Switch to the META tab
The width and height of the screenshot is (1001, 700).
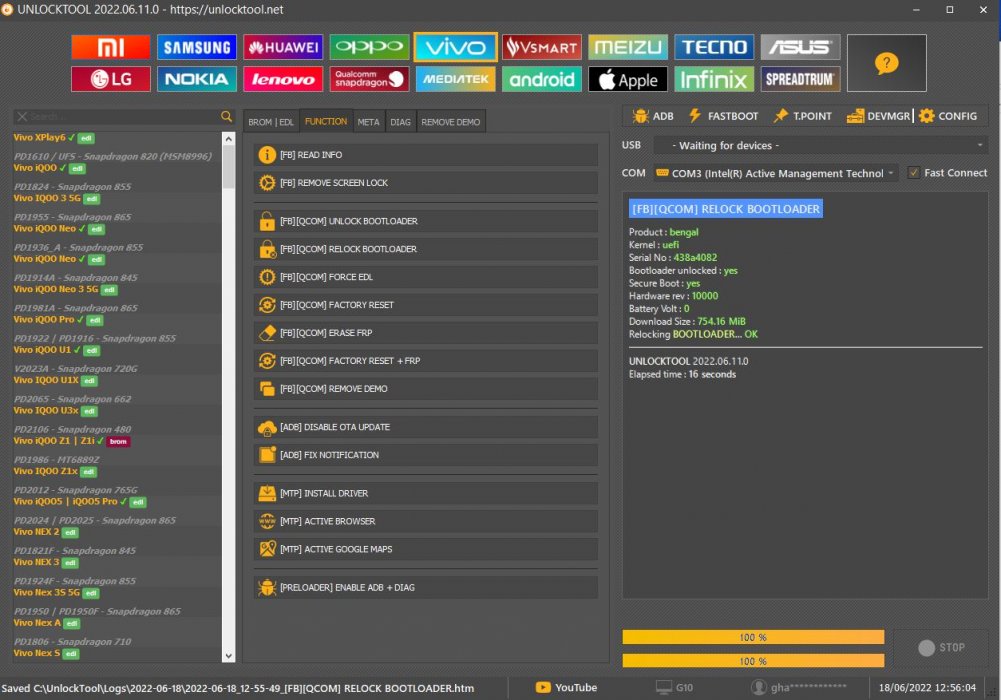pos(368,122)
